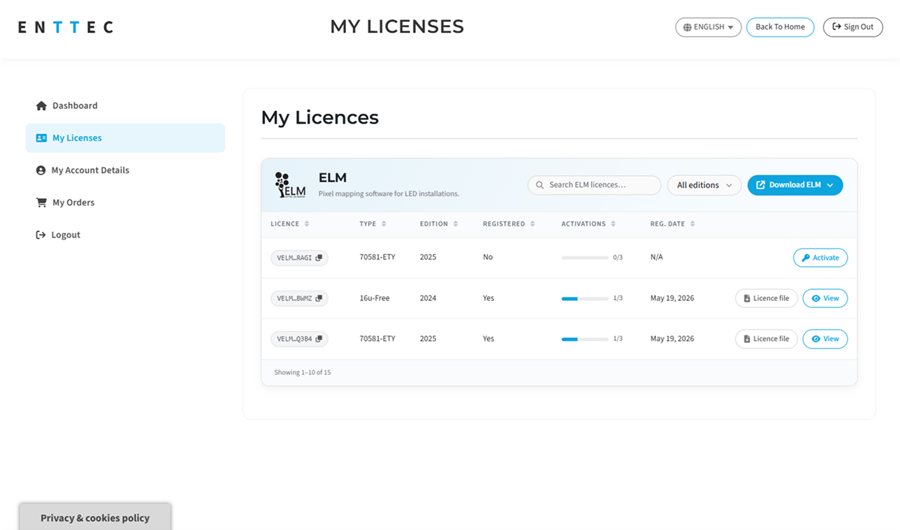Go to My Orders in sidebar
This screenshot has height=530, width=900.
coord(125,202)
